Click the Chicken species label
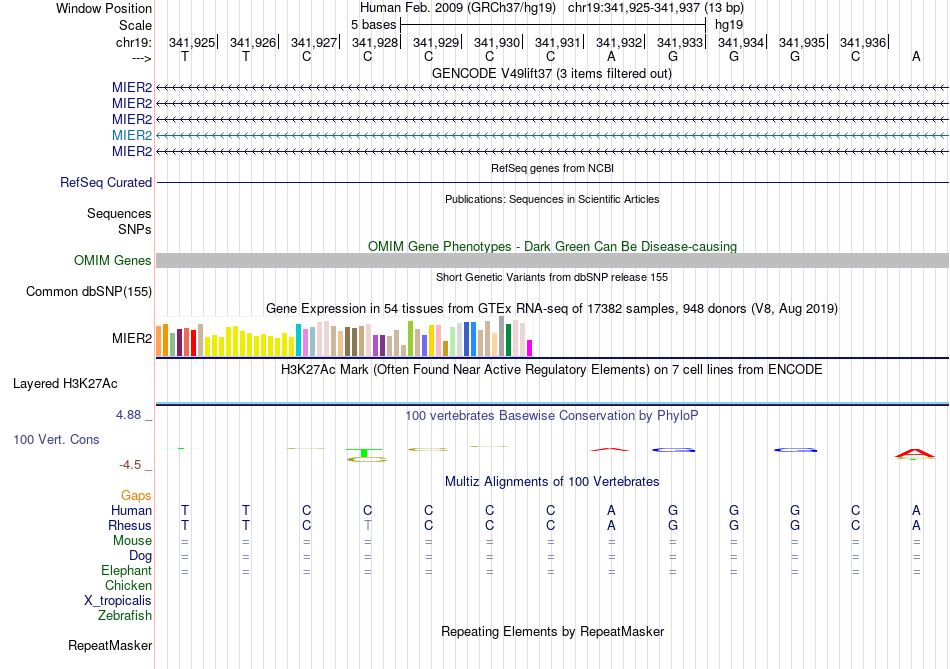The width and height of the screenshot is (950, 669). click(128, 585)
